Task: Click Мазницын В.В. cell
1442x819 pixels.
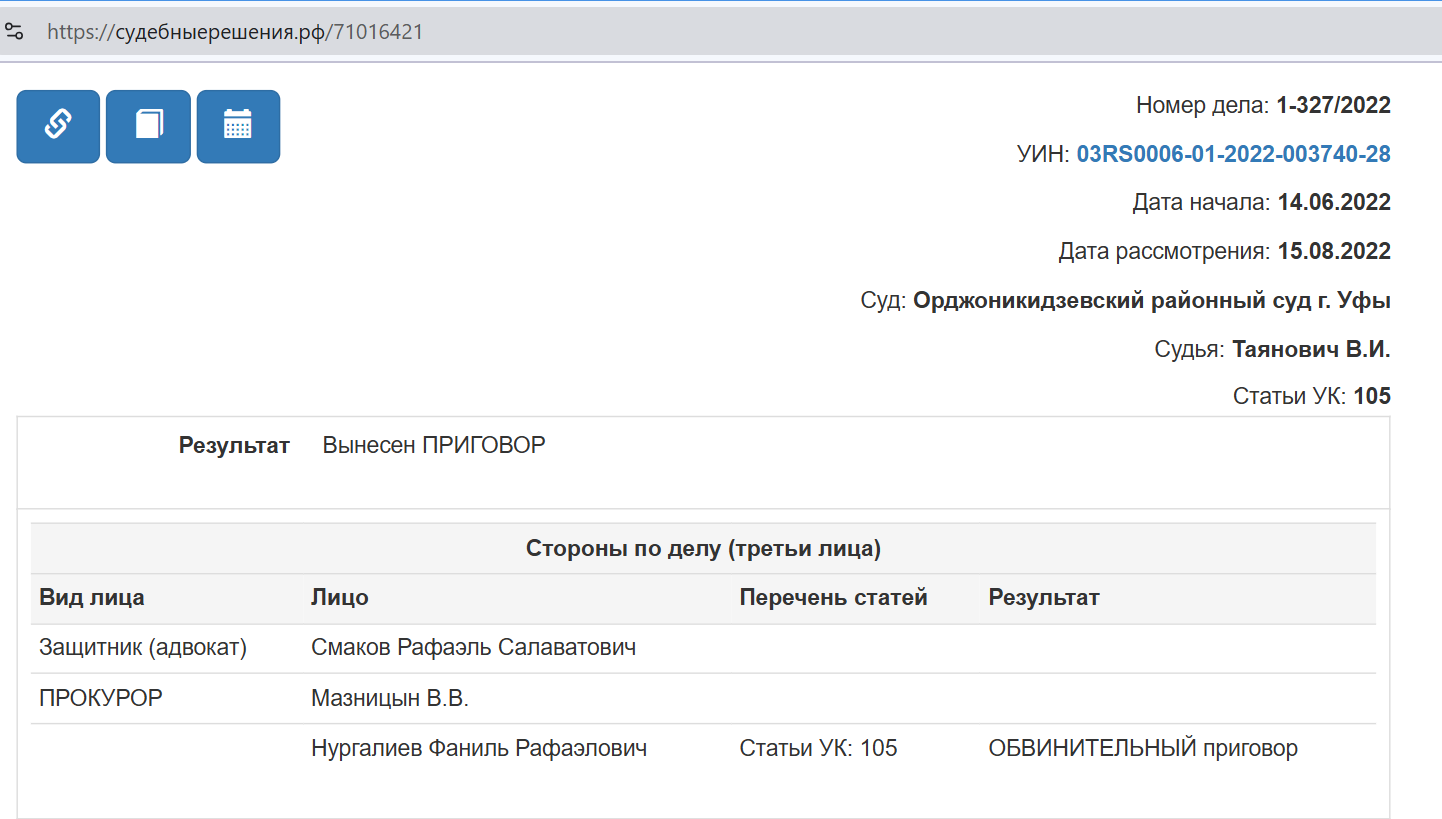Action: (x=390, y=698)
